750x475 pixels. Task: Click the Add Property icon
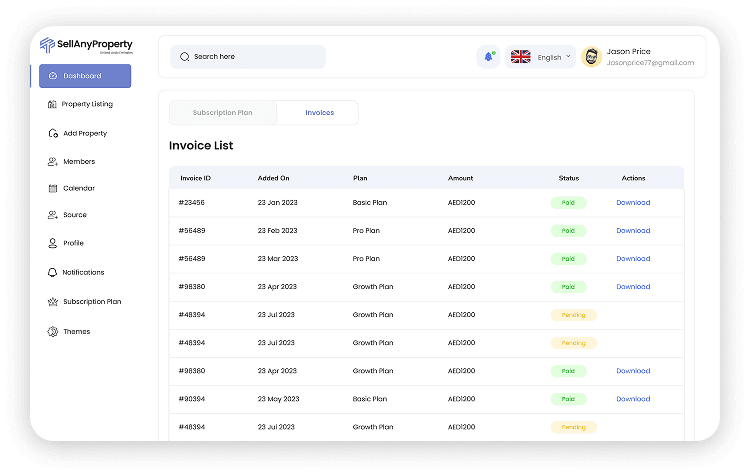click(53, 133)
